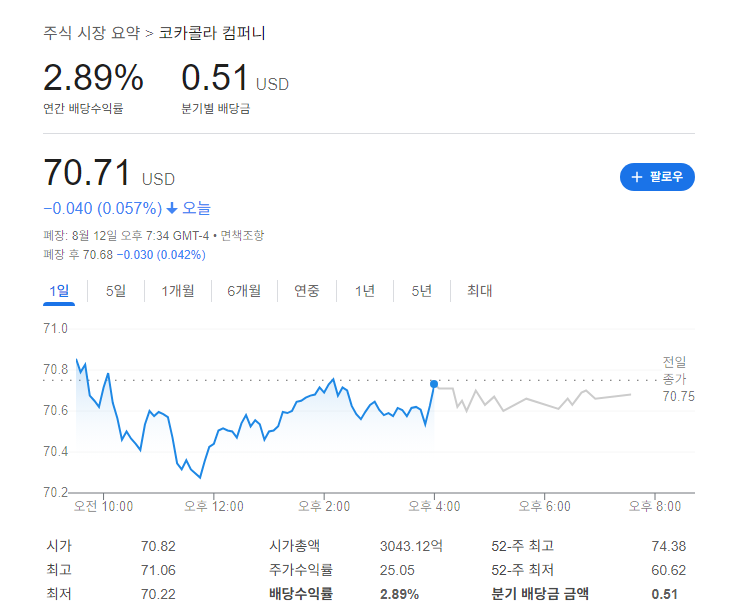Click 52-주 최고 value 74.38
739x615 pixels.
coord(669,546)
